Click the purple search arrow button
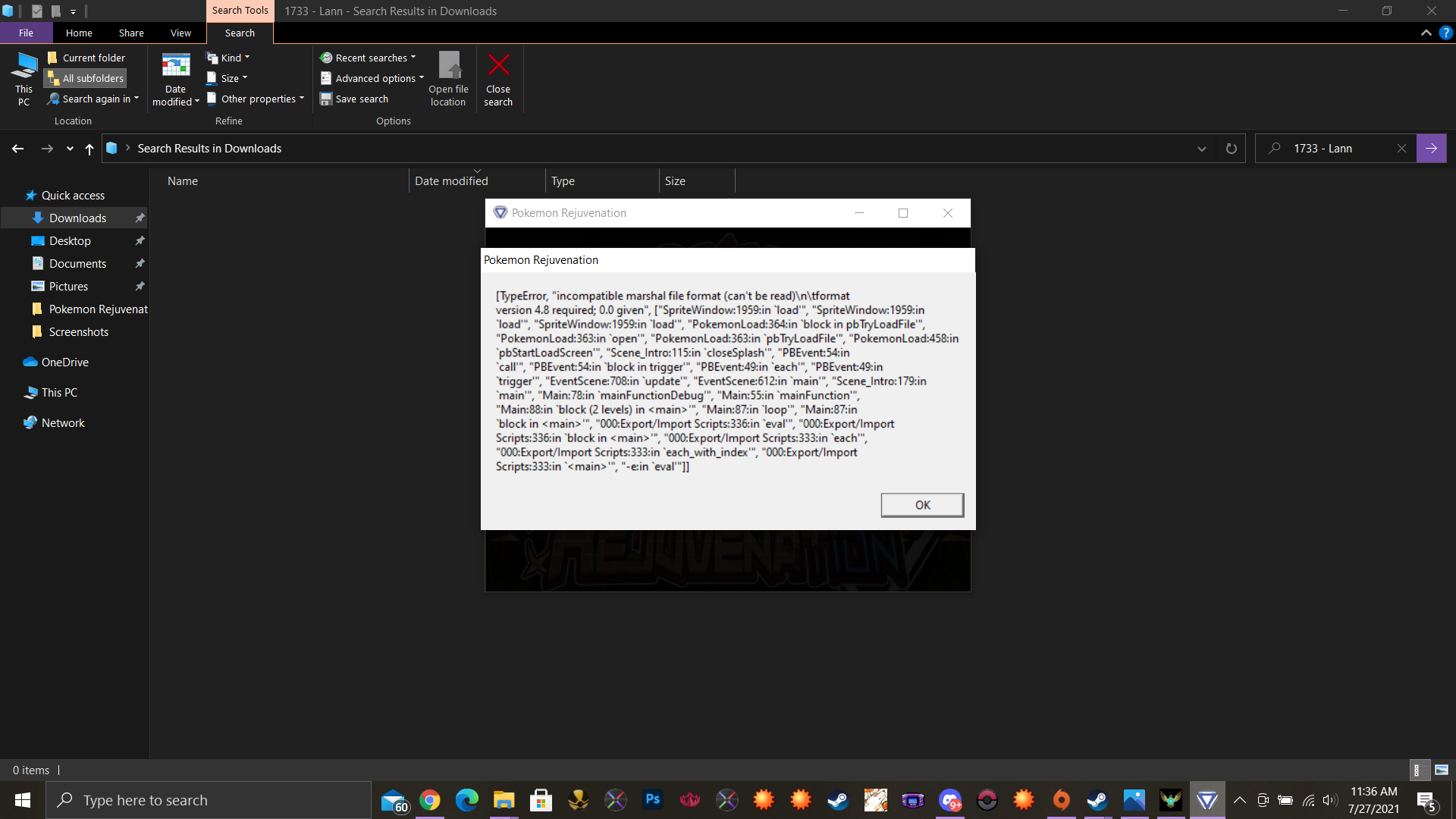Screen dimensions: 1456x819 1431,149
